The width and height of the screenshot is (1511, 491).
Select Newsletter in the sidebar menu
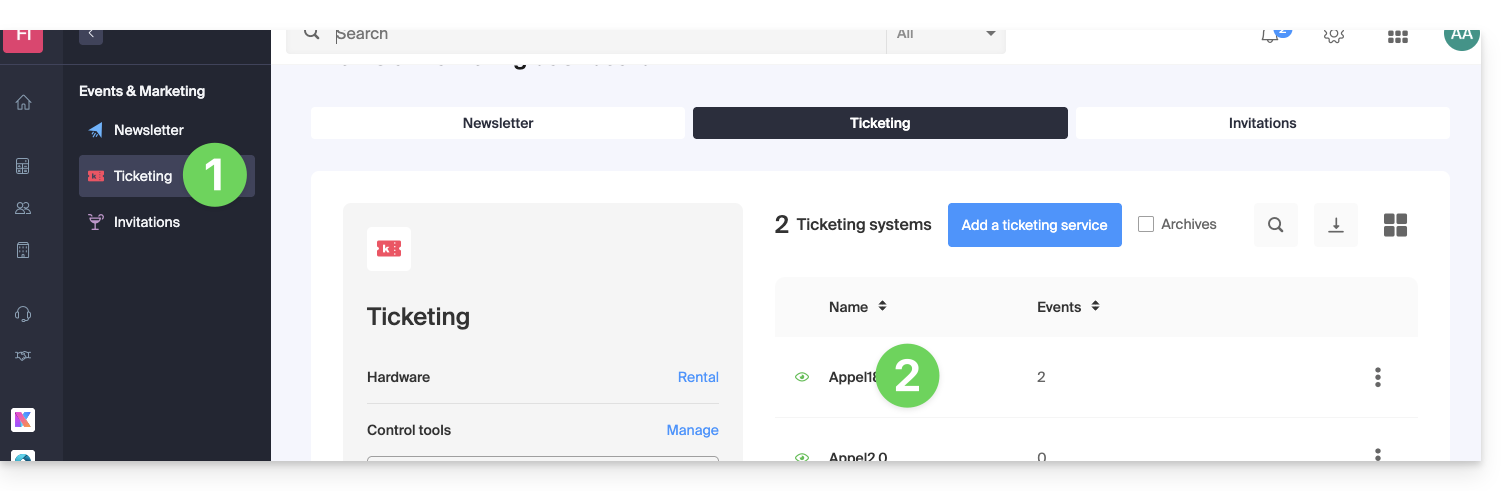[148, 130]
